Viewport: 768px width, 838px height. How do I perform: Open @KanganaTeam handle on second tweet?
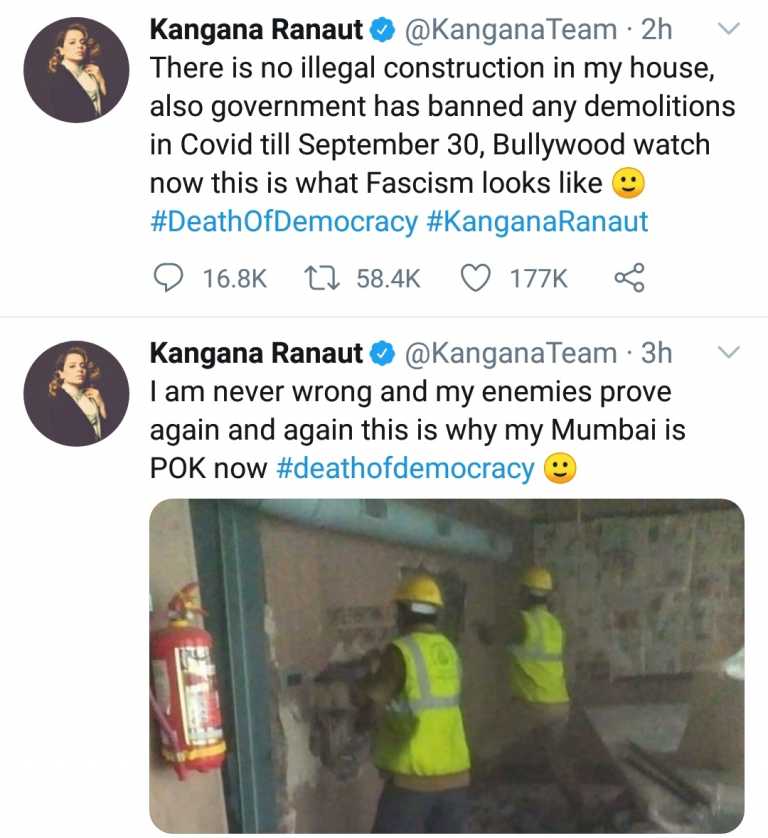click(x=510, y=353)
